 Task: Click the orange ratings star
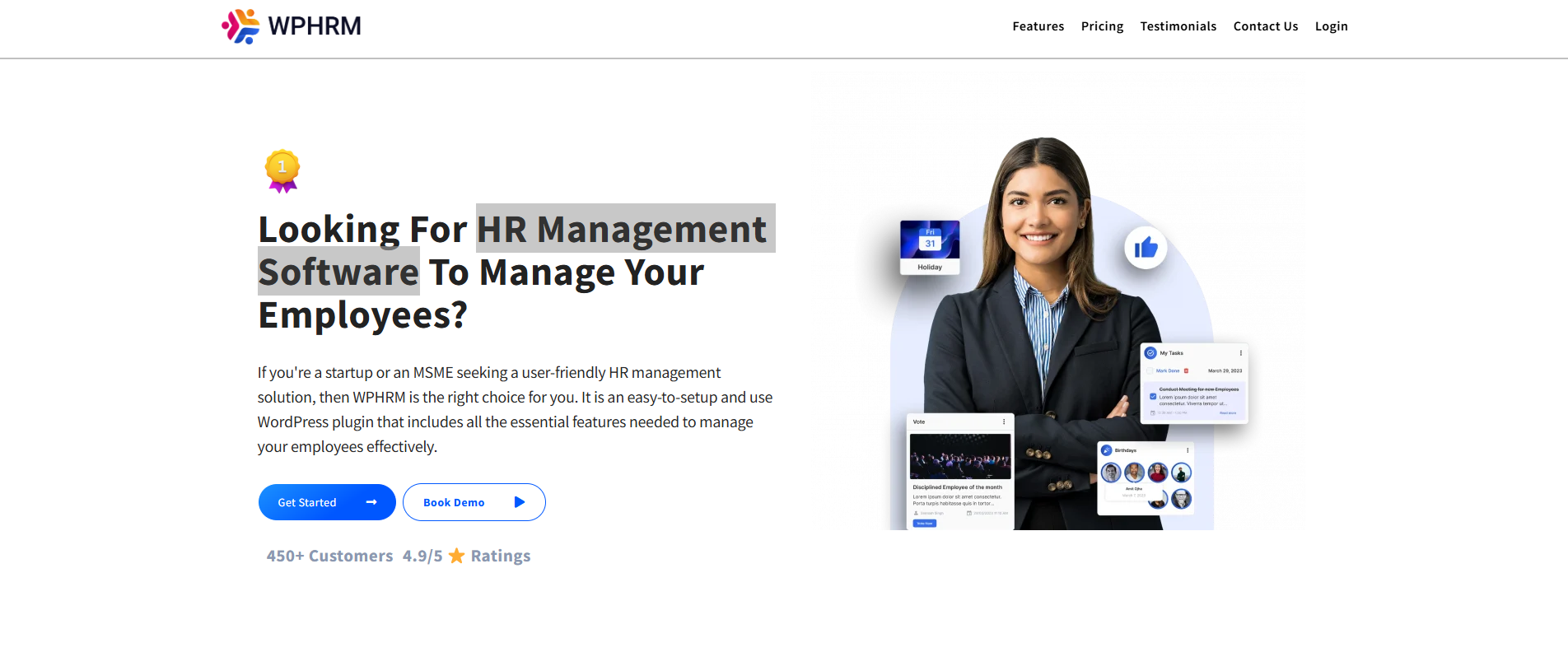click(456, 556)
